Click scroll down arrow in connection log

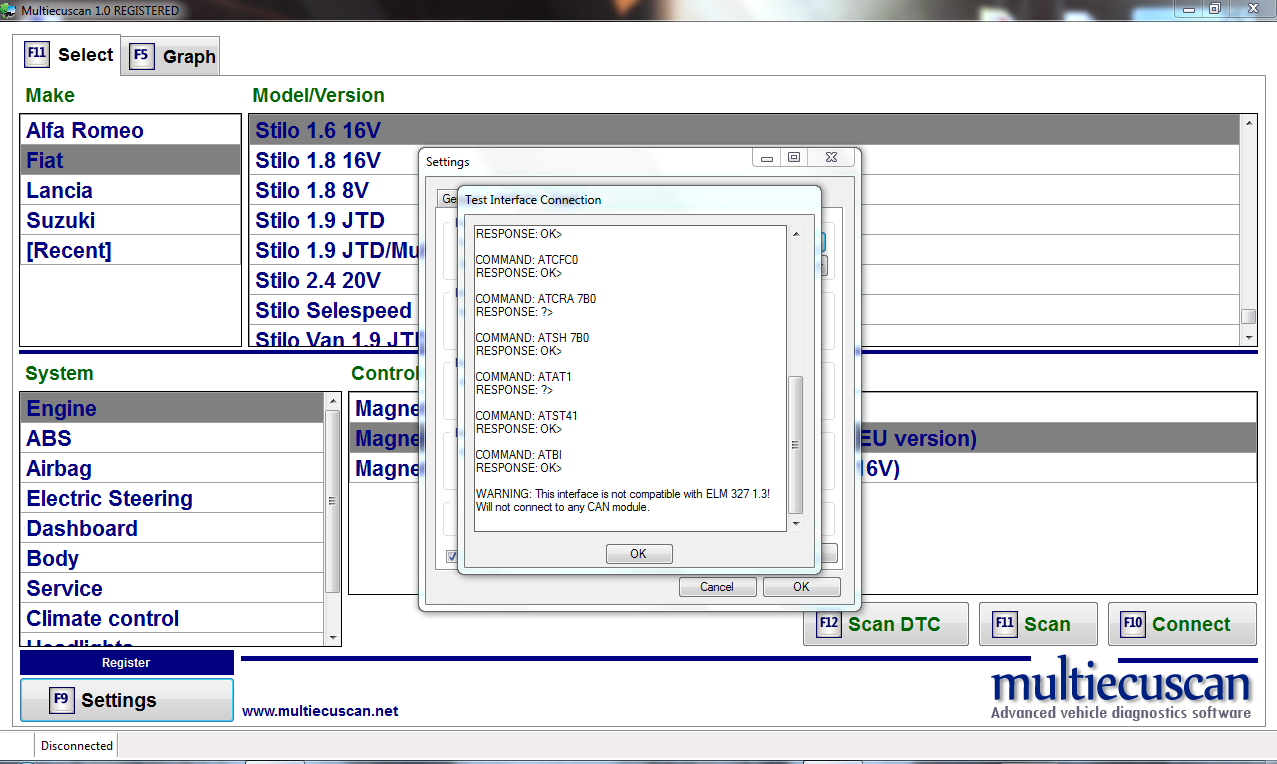coord(796,523)
